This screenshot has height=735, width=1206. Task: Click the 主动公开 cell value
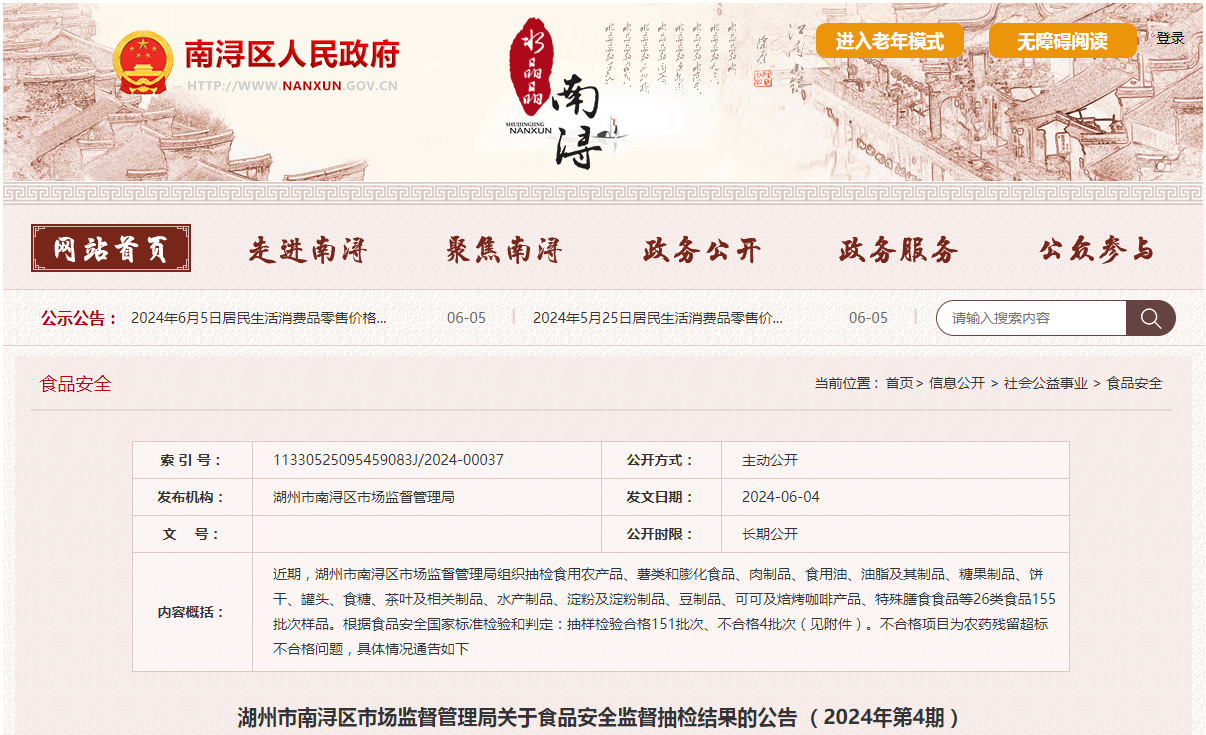(x=770, y=460)
